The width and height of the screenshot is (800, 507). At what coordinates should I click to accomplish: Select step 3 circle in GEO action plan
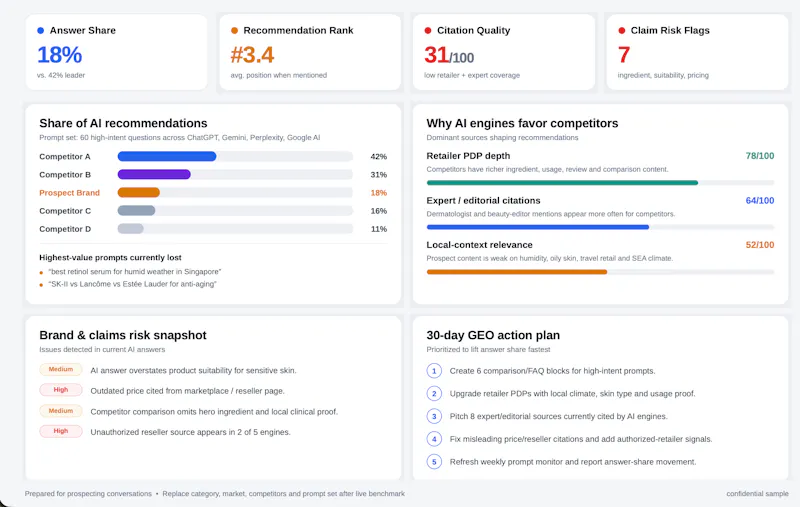click(434, 416)
